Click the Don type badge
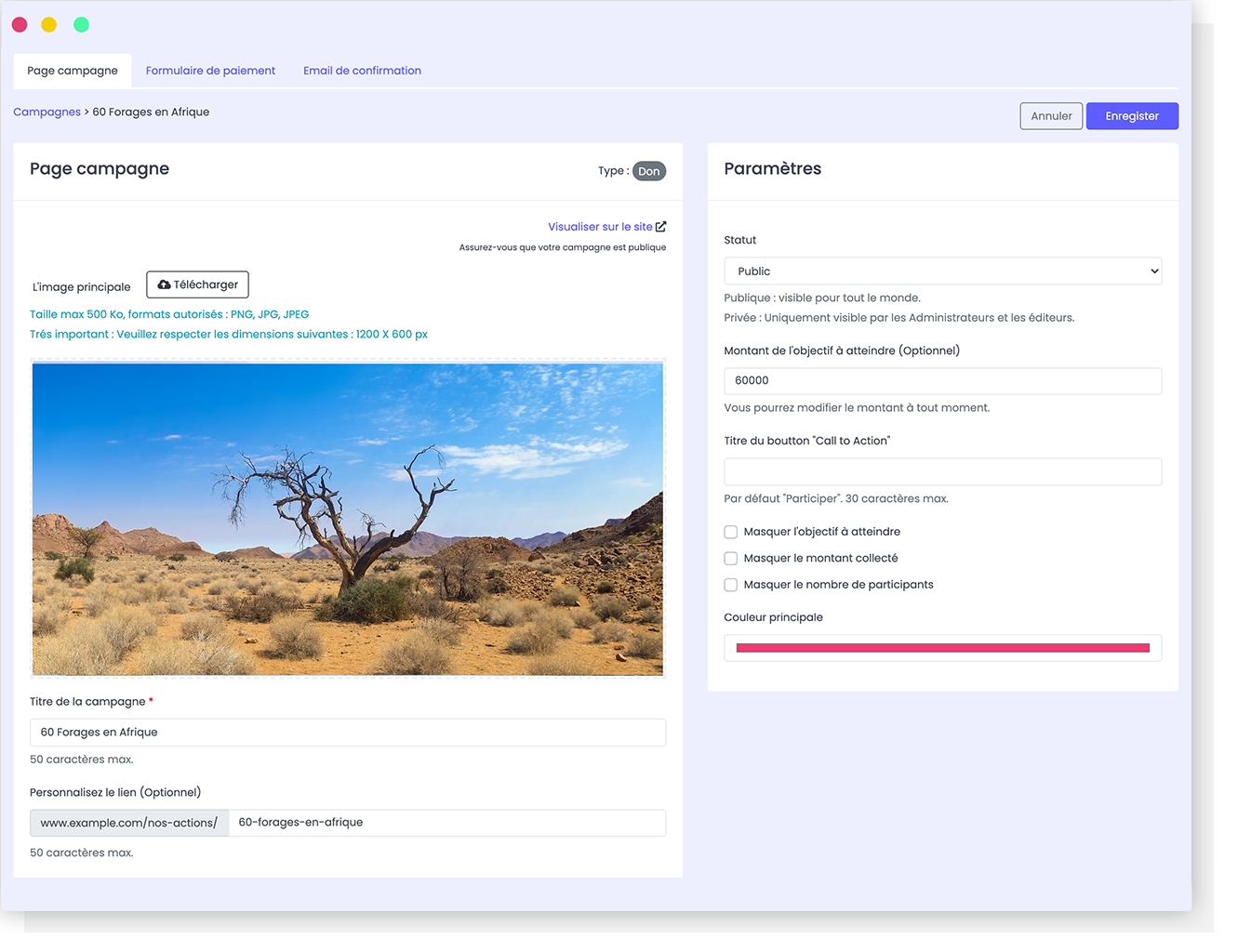Viewport: 1238px width, 952px height. 648,171
